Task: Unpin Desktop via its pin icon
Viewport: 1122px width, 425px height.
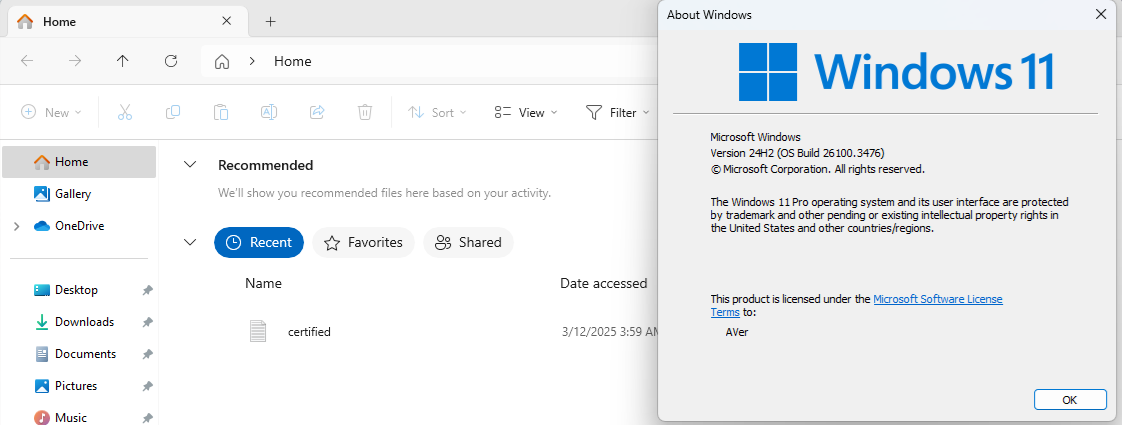Action: point(147,290)
